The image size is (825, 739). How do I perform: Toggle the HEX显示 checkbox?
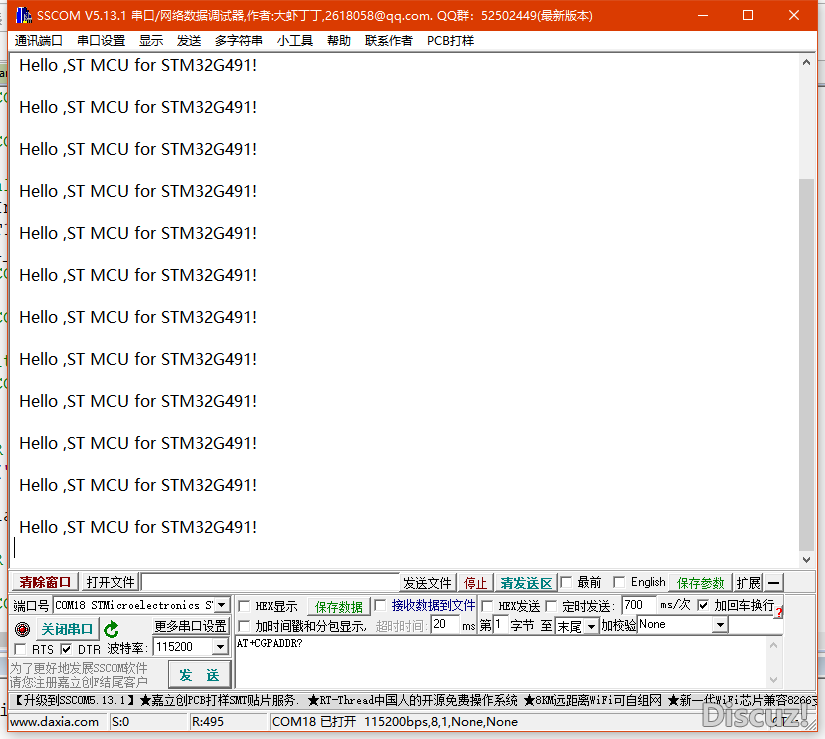[244, 606]
